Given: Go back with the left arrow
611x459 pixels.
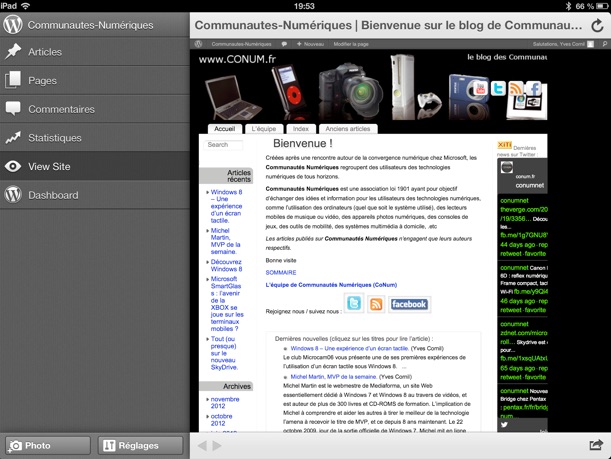Looking at the screenshot, I should pos(202,445).
